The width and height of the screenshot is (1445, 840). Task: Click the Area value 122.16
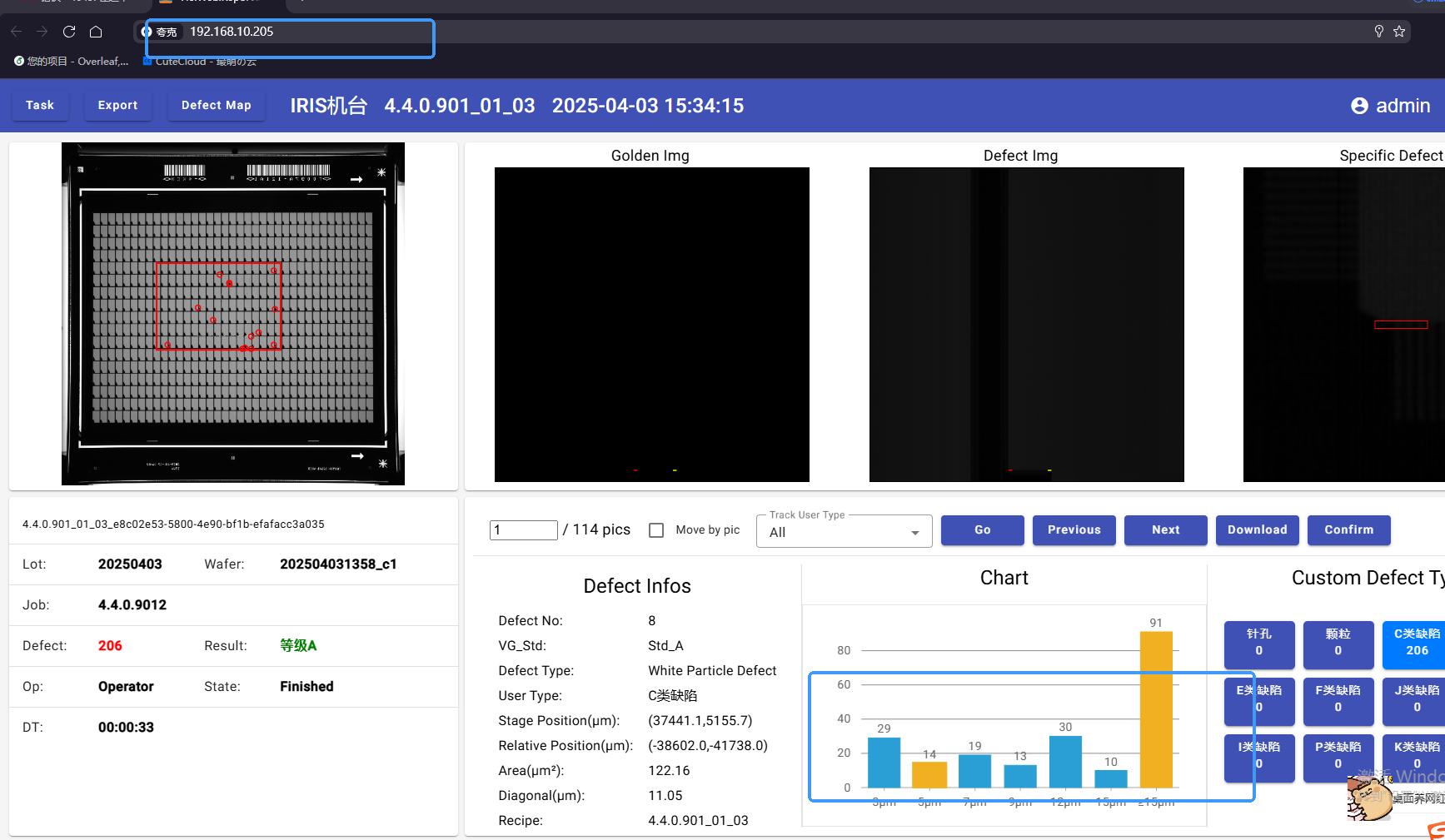coord(669,771)
